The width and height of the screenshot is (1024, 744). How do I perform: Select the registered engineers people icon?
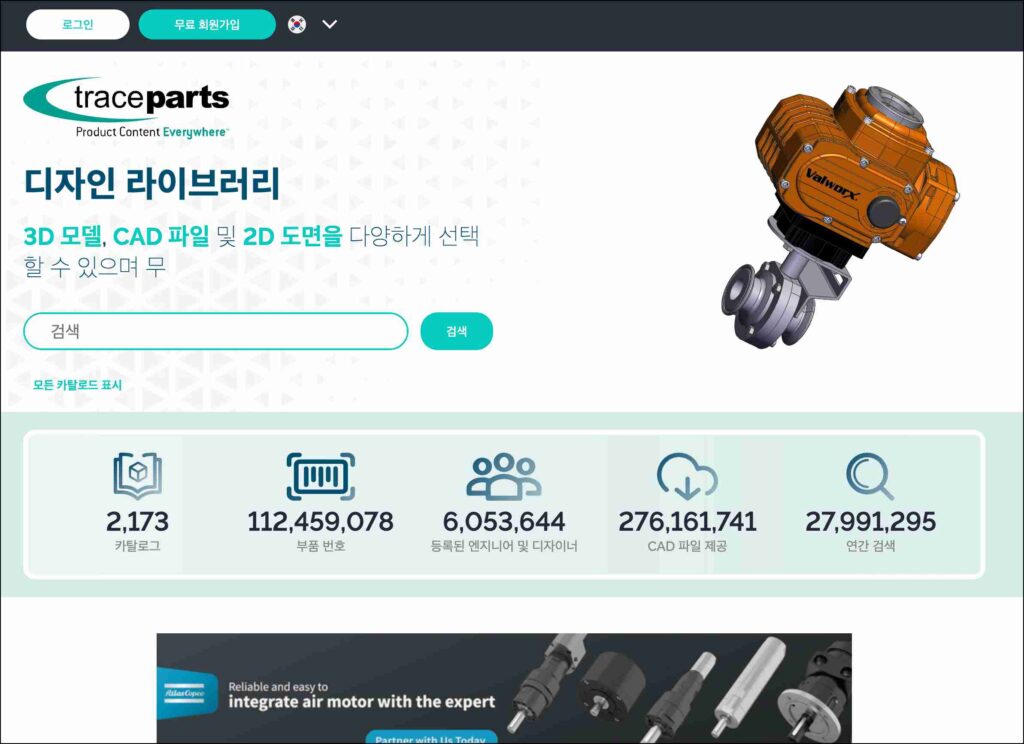click(503, 475)
